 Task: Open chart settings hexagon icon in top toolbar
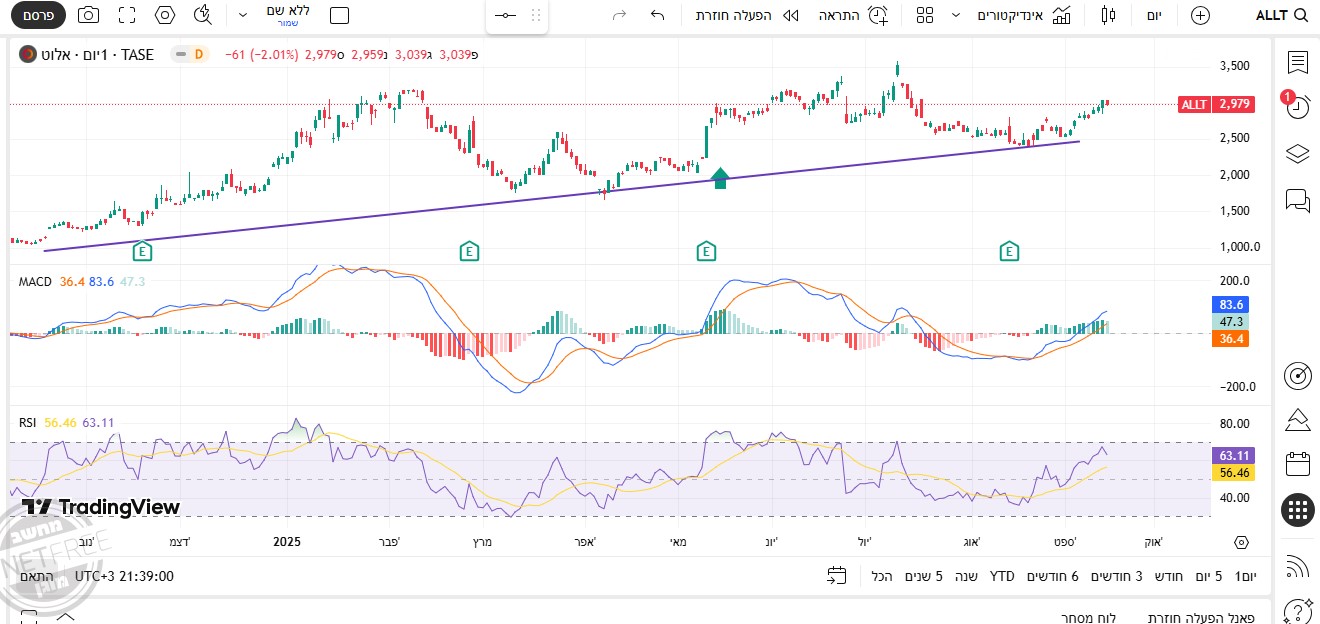[166, 15]
